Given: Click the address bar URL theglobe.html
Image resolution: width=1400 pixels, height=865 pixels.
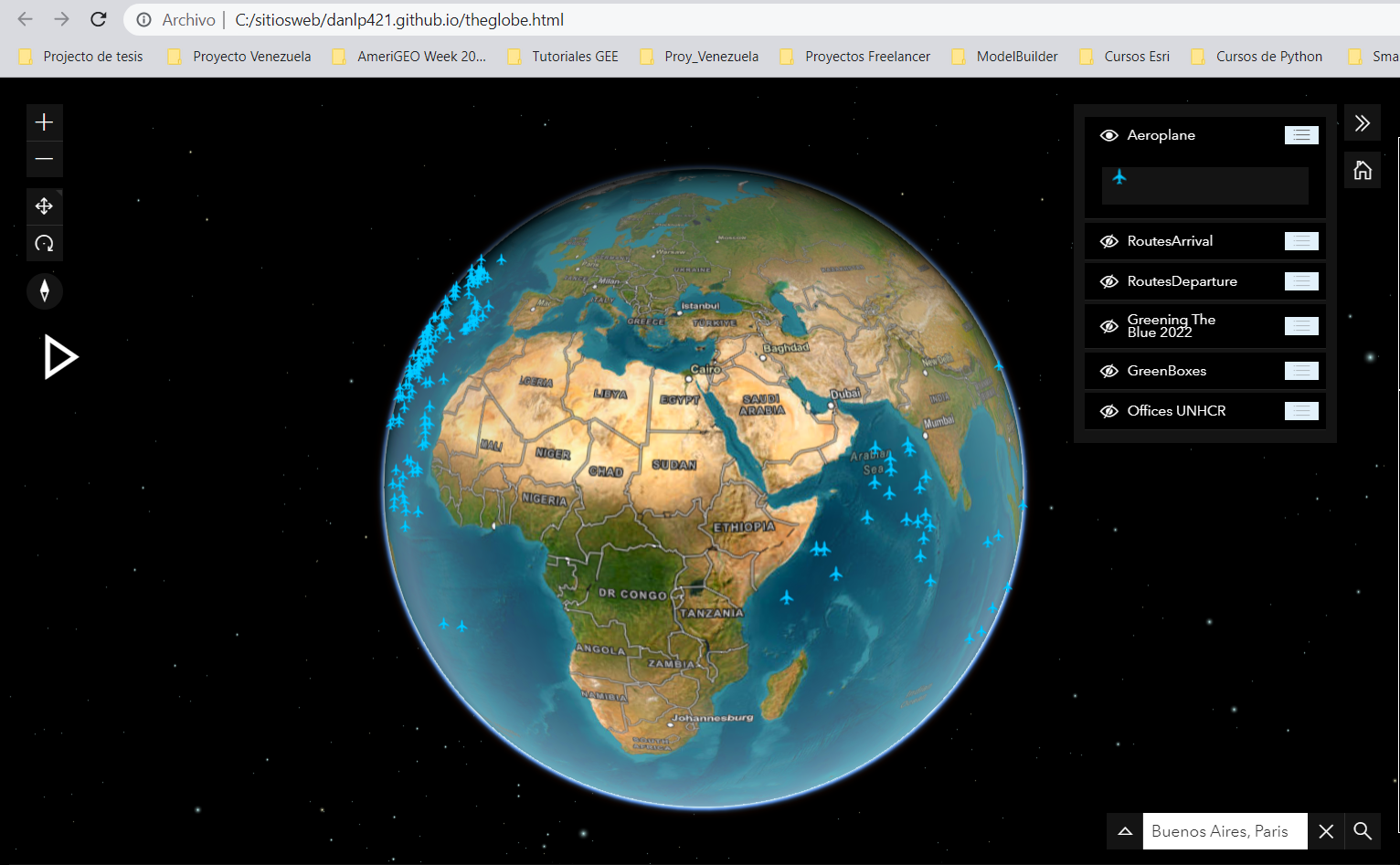Looking at the screenshot, I should click(399, 19).
